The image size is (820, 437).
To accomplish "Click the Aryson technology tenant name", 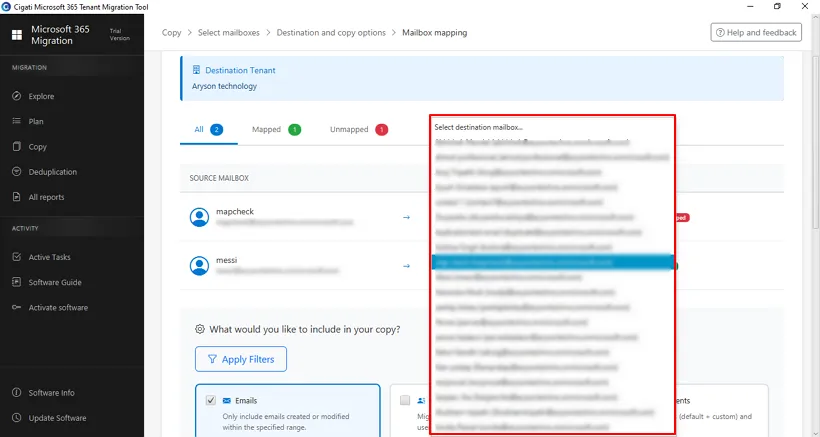I will [224, 86].
